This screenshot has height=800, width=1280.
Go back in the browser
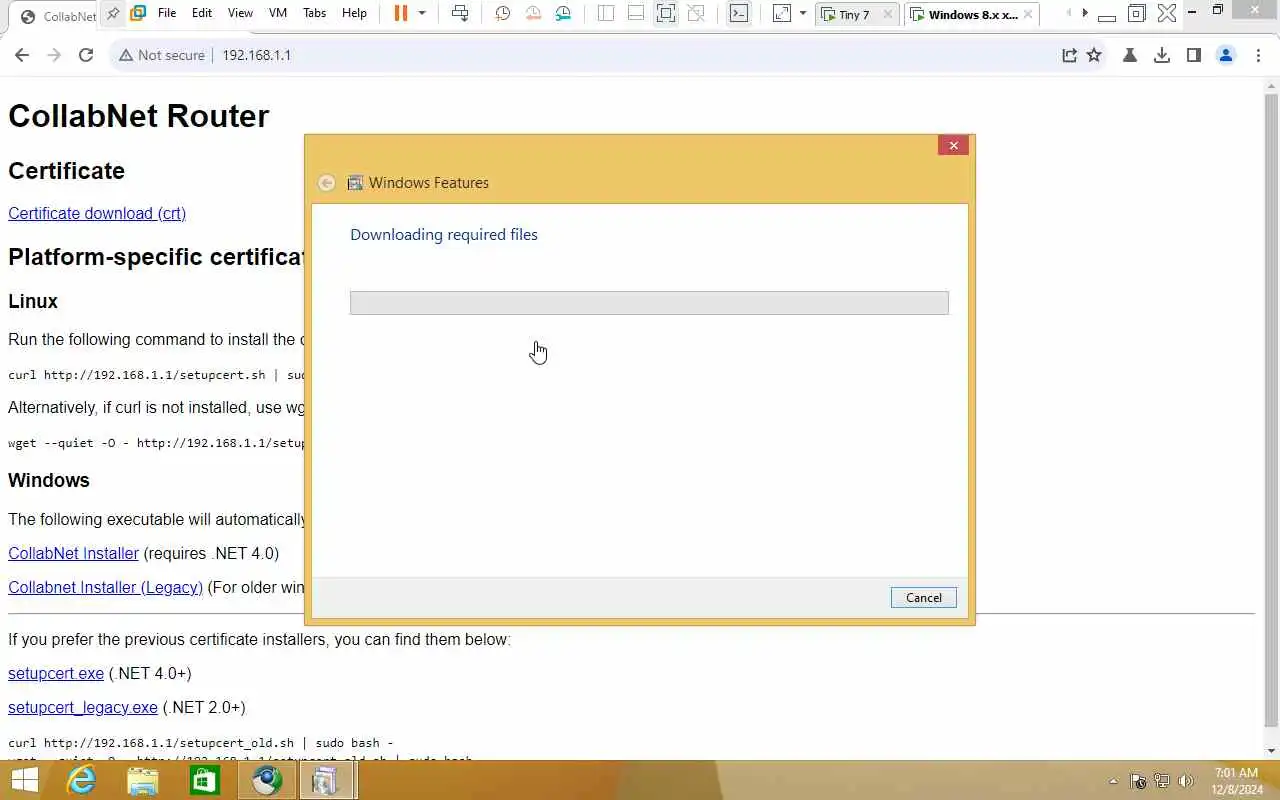click(22, 55)
